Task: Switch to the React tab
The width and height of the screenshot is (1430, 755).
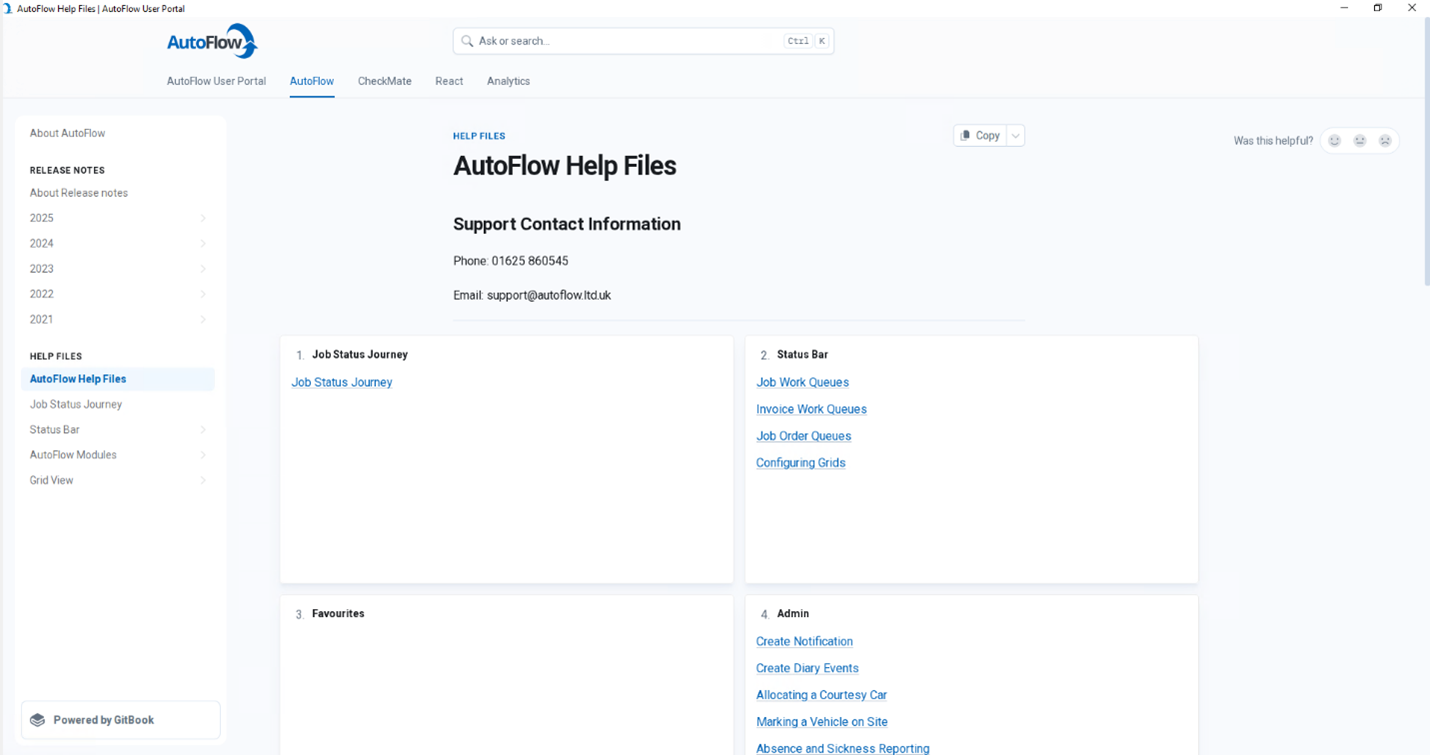Action: point(449,81)
